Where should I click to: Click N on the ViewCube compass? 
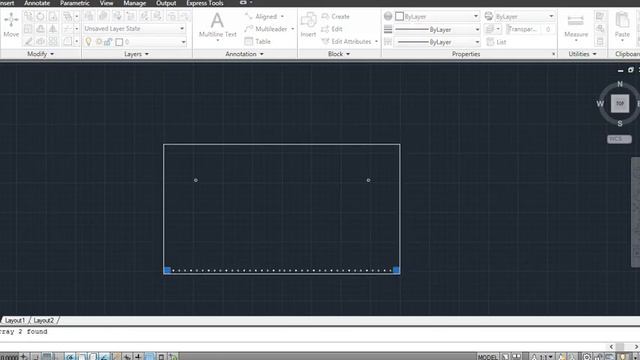(x=620, y=84)
